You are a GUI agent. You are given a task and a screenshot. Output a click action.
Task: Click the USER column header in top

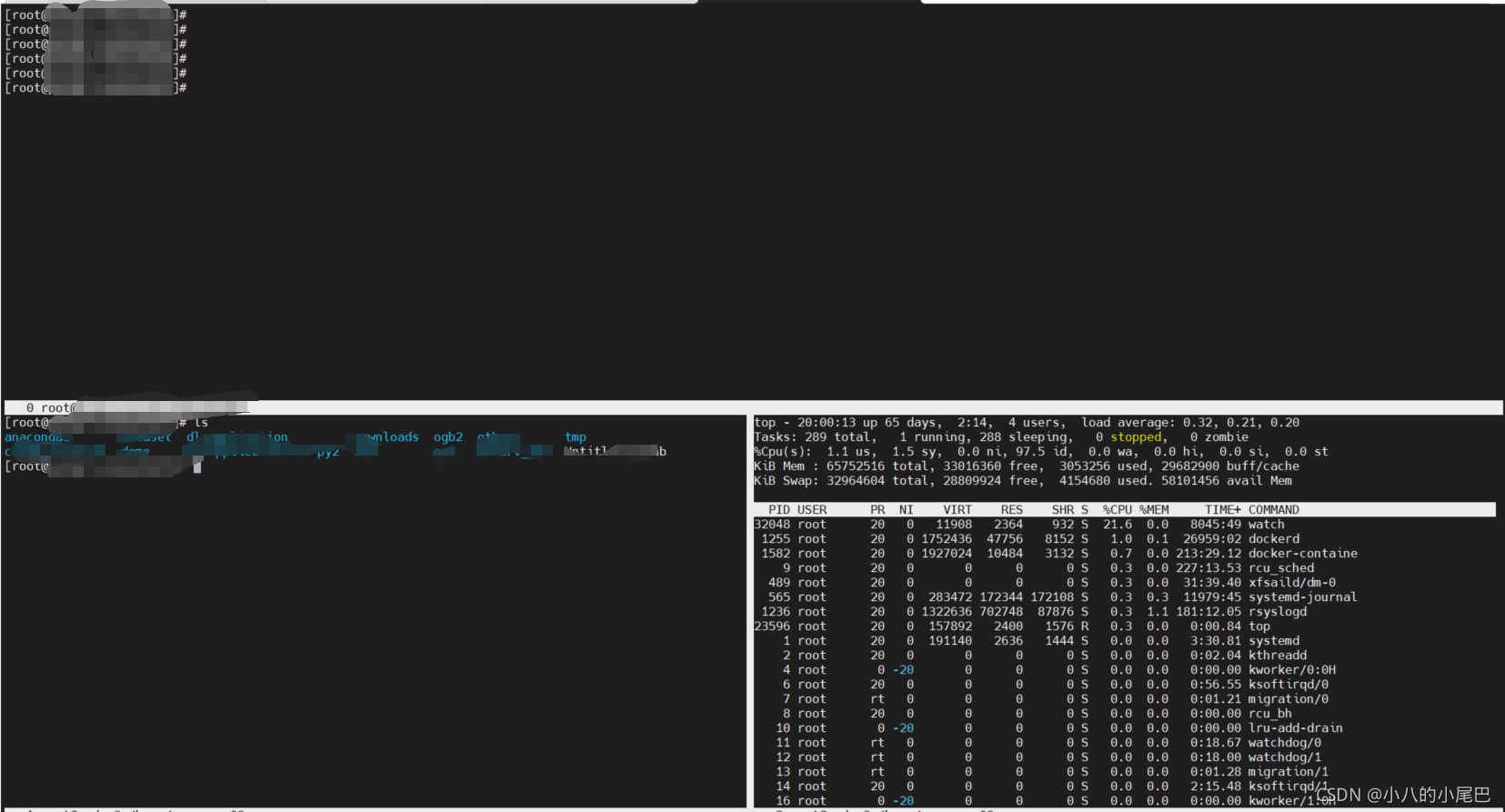click(812, 510)
